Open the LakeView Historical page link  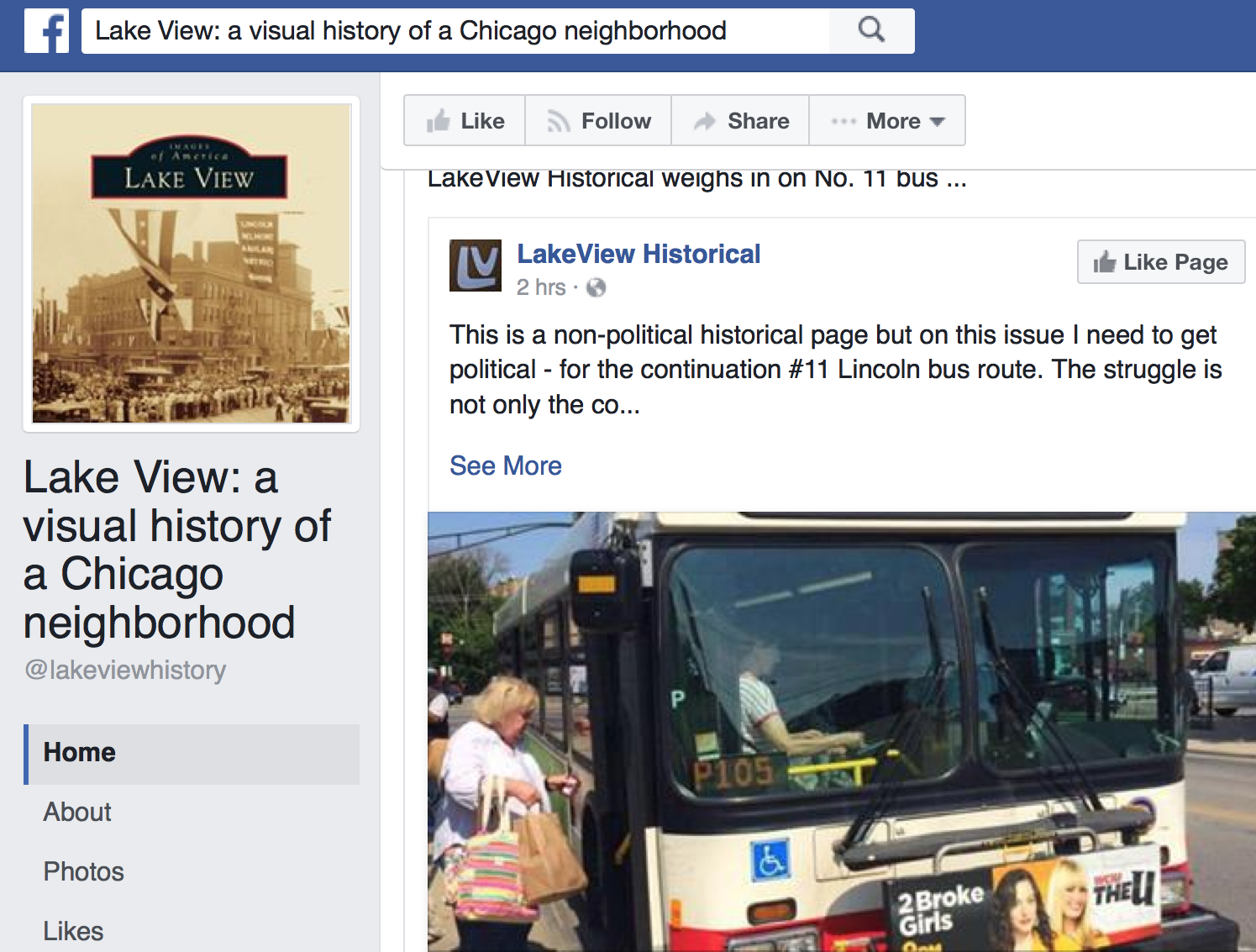(x=639, y=254)
